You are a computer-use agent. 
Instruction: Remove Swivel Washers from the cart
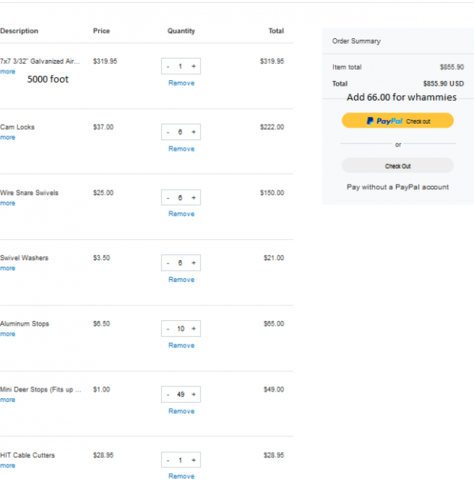click(x=181, y=280)
